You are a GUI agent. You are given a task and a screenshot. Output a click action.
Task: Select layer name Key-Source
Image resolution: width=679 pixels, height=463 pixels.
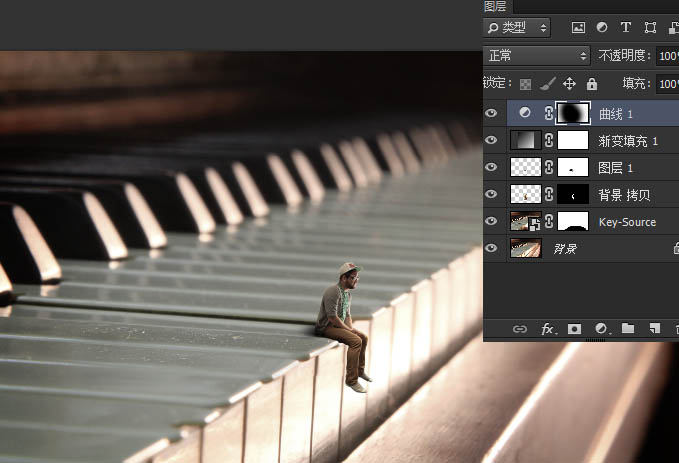627,222
